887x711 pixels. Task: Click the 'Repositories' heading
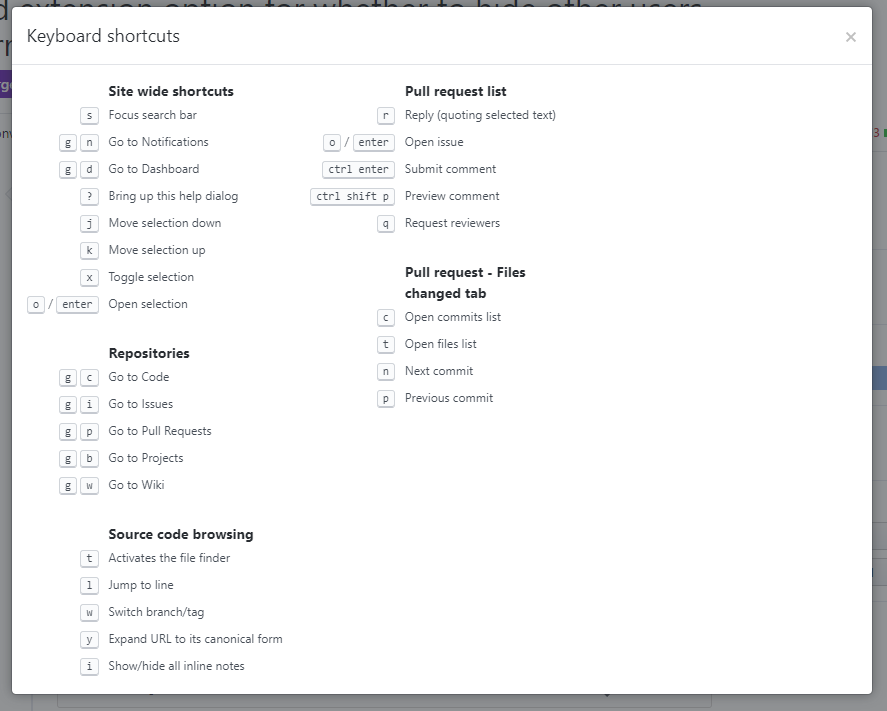tap(149, 353)
